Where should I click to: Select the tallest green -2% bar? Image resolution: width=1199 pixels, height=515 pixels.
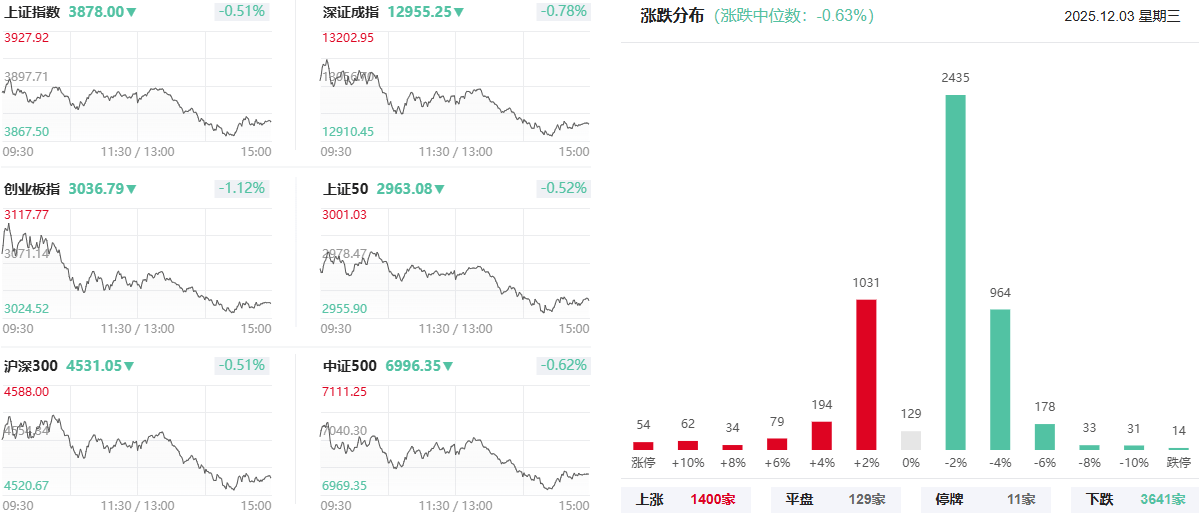(955, 272)
